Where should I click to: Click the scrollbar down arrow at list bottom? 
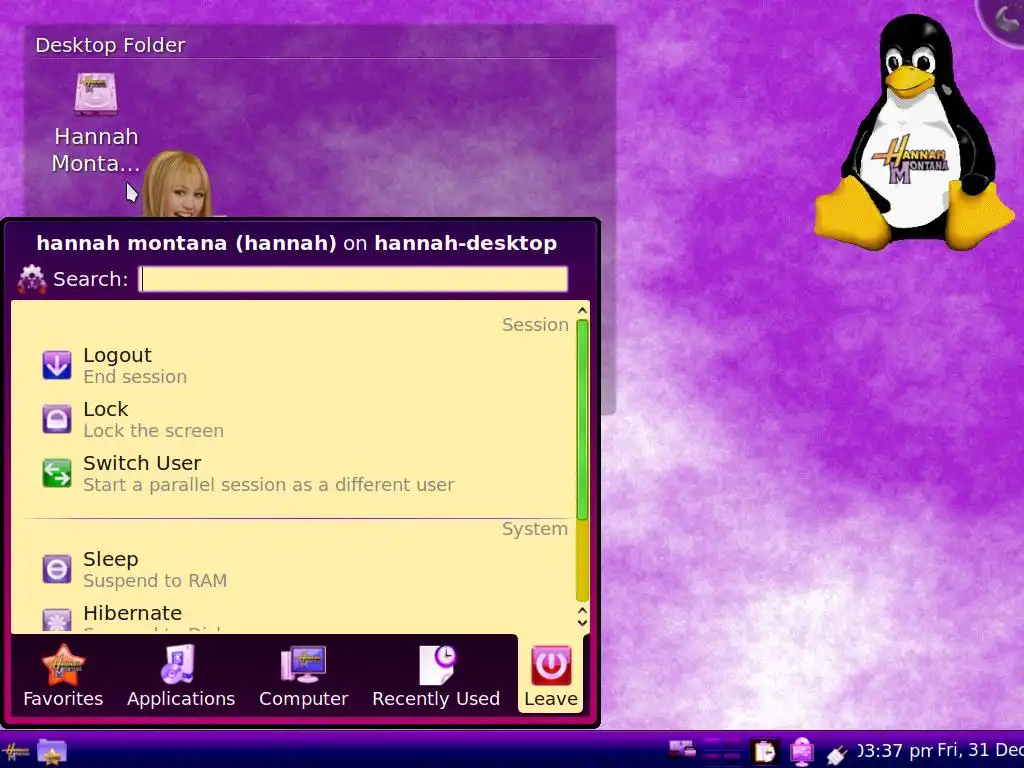583,622
